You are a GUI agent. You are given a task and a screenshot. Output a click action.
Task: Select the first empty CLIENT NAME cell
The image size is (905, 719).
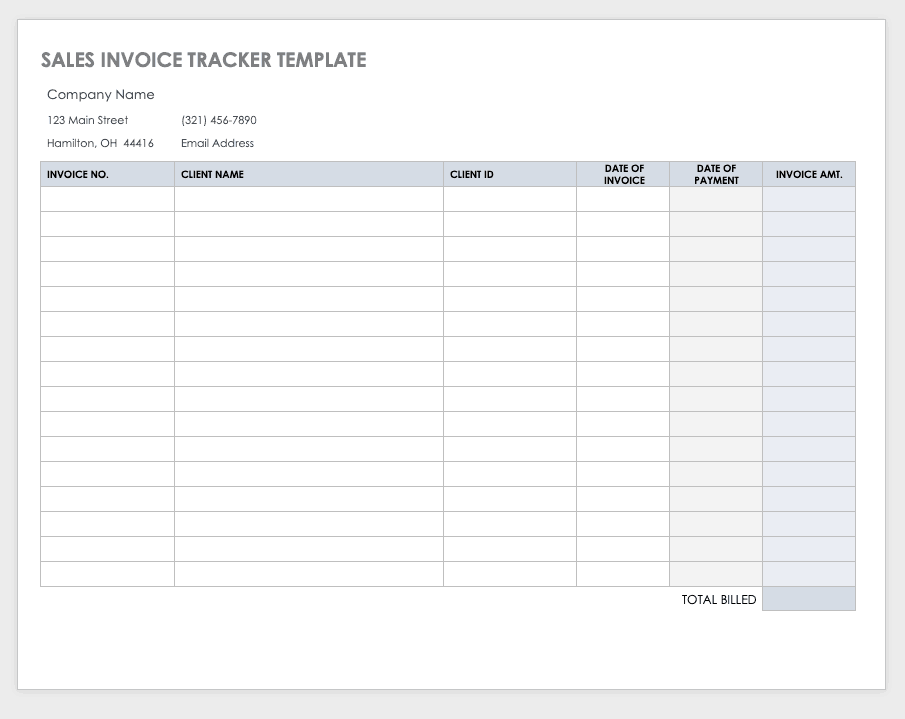tap(308, 199)
